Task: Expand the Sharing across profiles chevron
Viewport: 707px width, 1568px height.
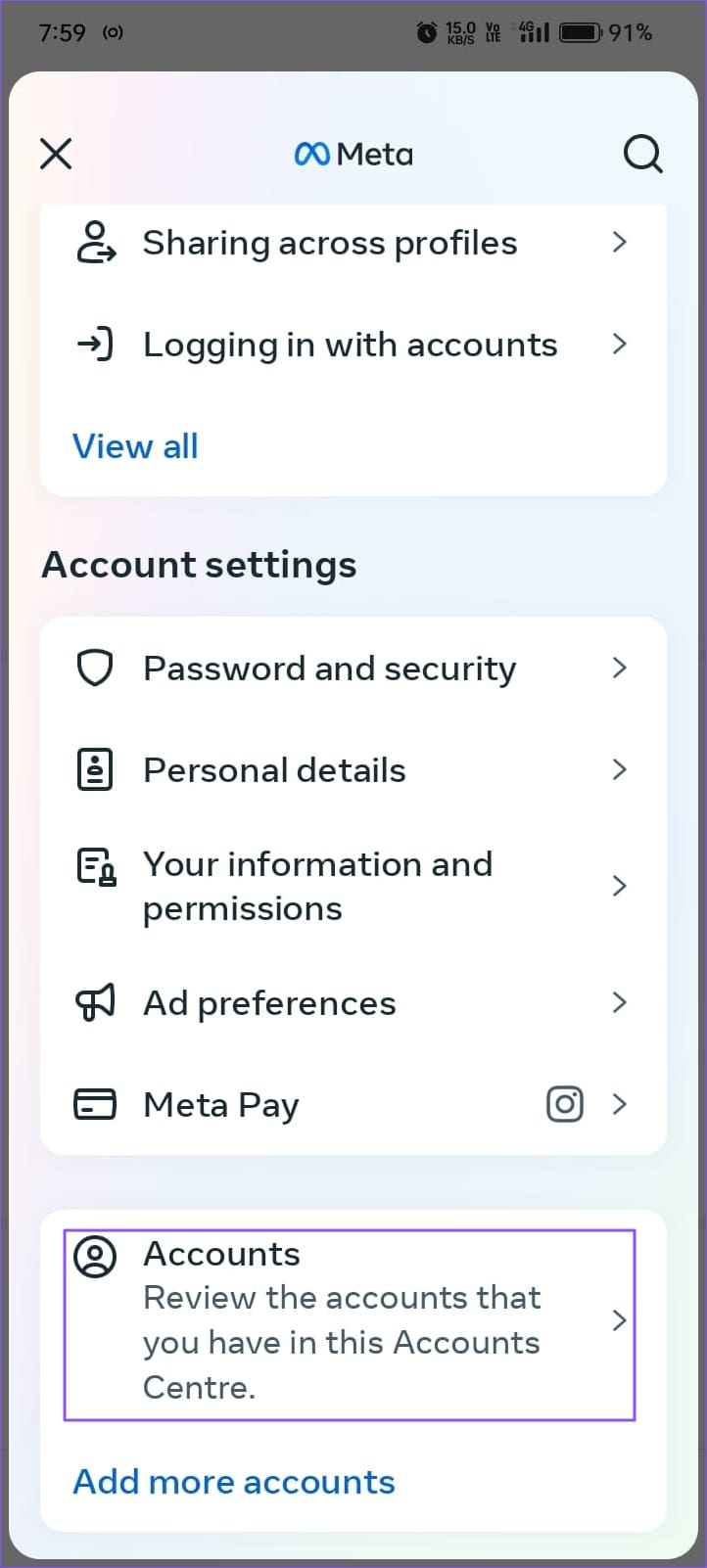Action: [x=619, y=243]
